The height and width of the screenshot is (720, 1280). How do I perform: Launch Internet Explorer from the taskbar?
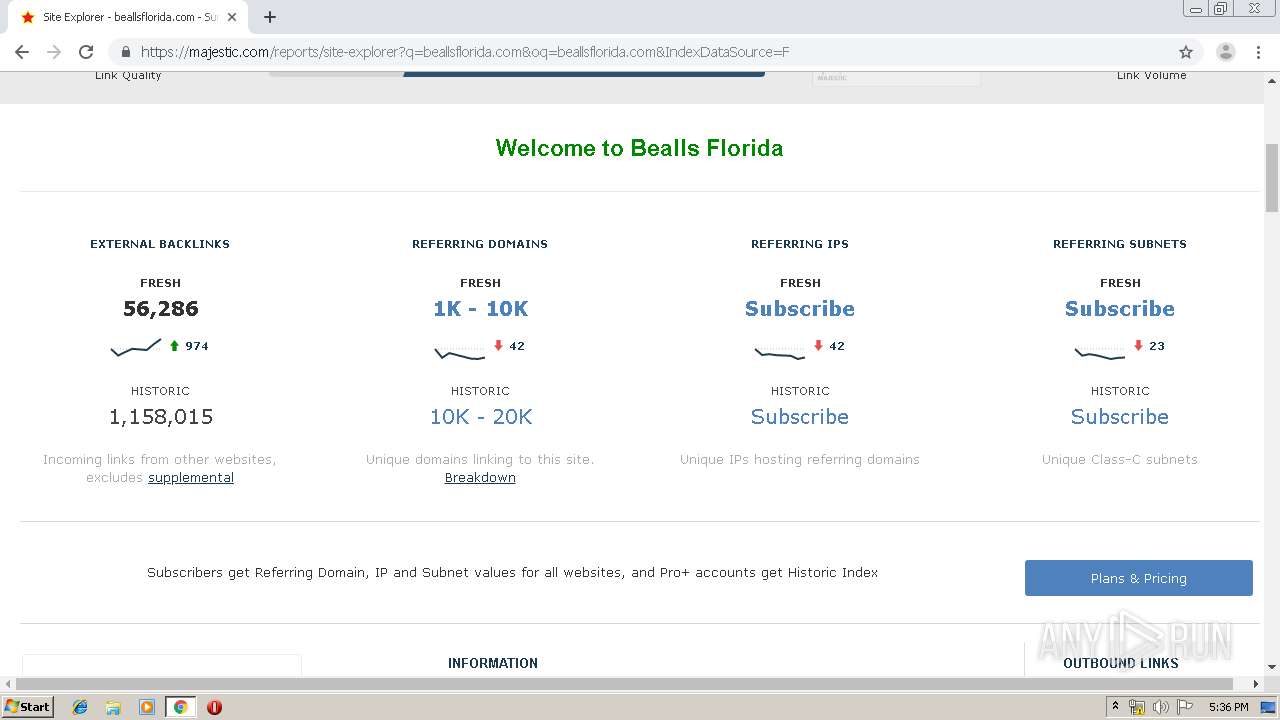point(80,707)
